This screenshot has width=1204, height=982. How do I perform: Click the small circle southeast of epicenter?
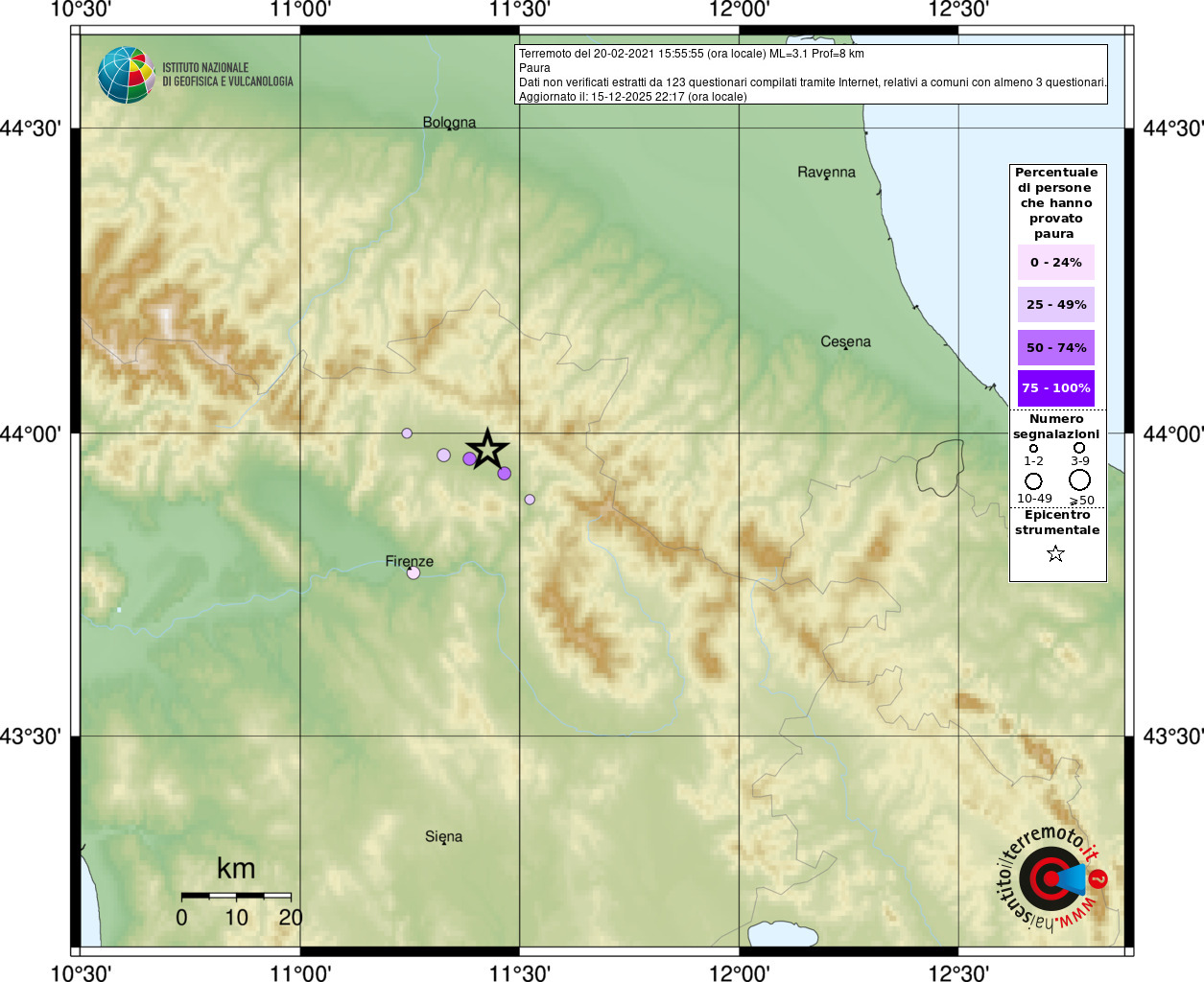[530, 500]
